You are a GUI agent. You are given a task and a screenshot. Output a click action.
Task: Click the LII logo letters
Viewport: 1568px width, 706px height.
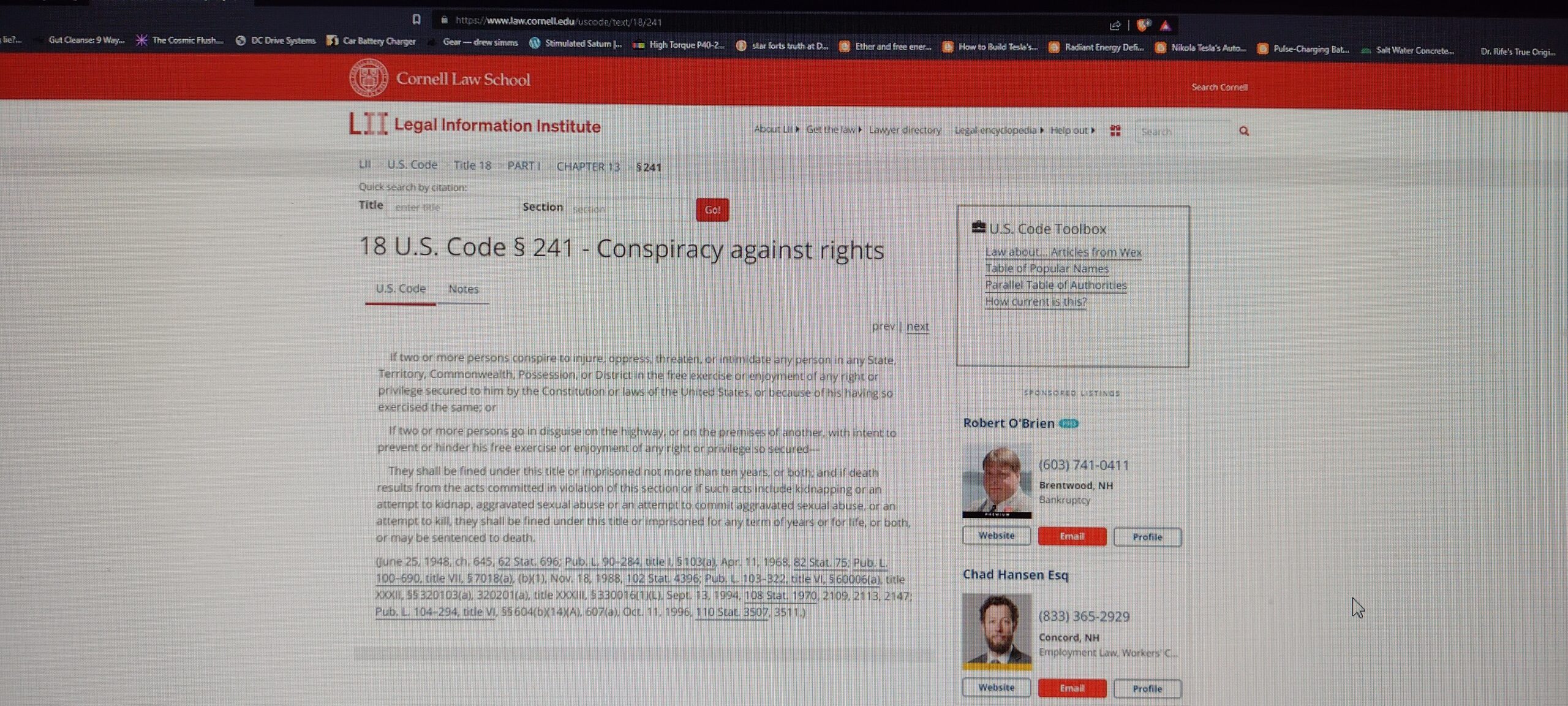tap(368, 124)
